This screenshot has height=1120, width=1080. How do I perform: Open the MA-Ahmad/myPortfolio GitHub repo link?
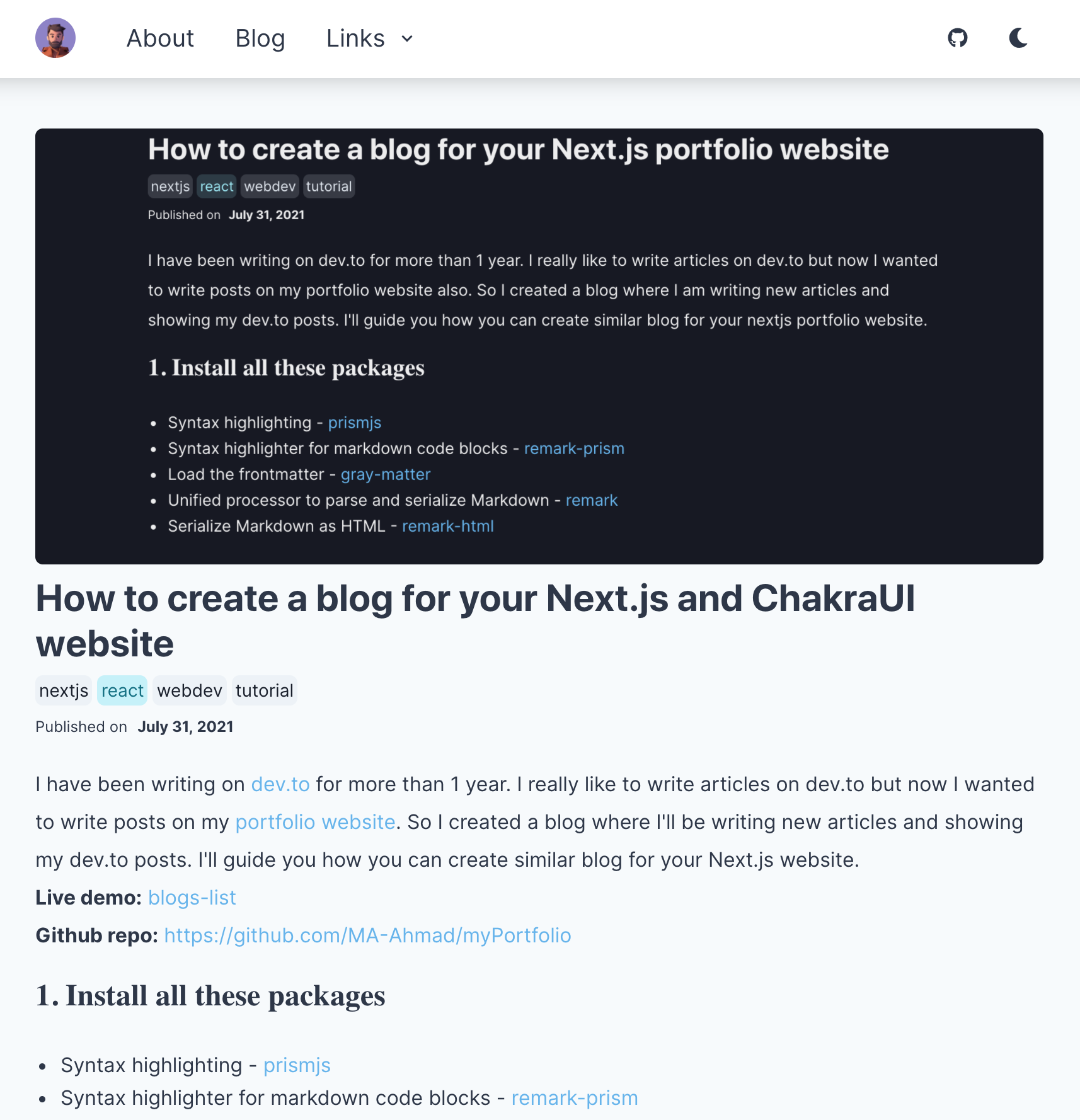(367, 935)
